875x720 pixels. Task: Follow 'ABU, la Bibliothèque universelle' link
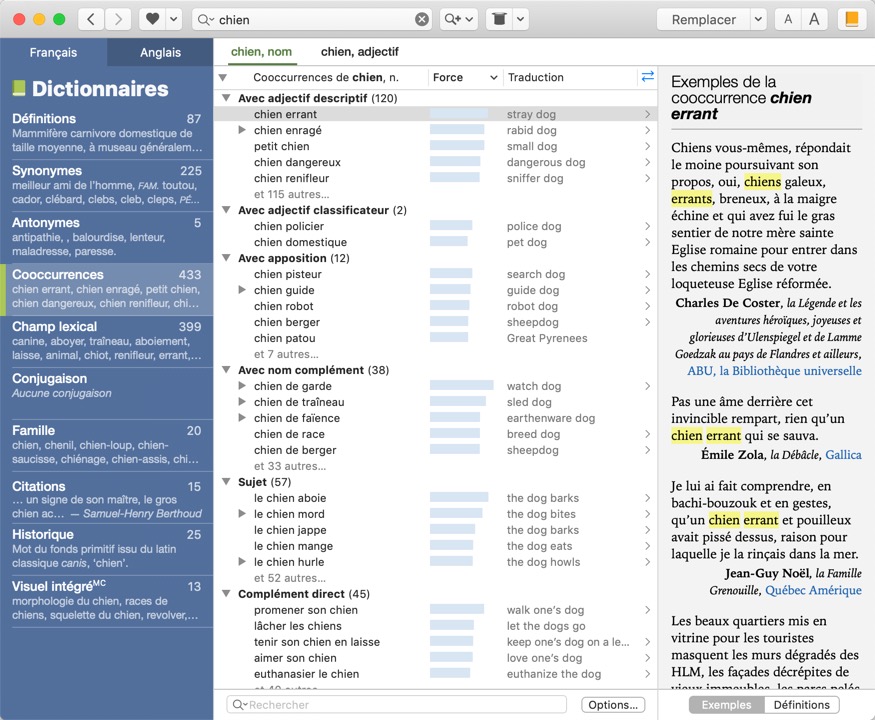tap(774, 371)
